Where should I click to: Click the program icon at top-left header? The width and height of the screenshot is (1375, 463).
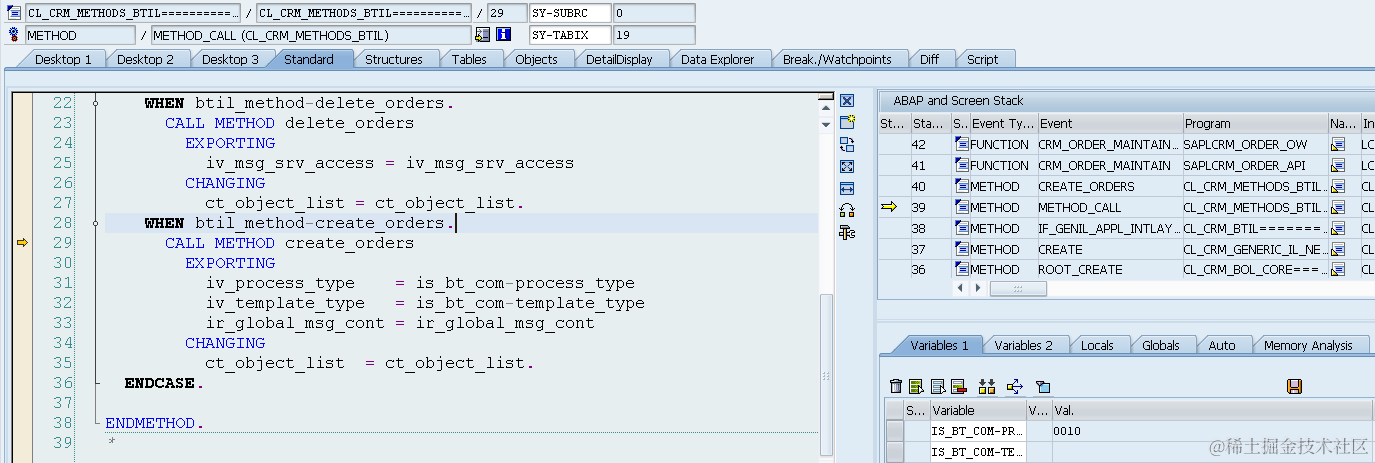tap(14, 13)
